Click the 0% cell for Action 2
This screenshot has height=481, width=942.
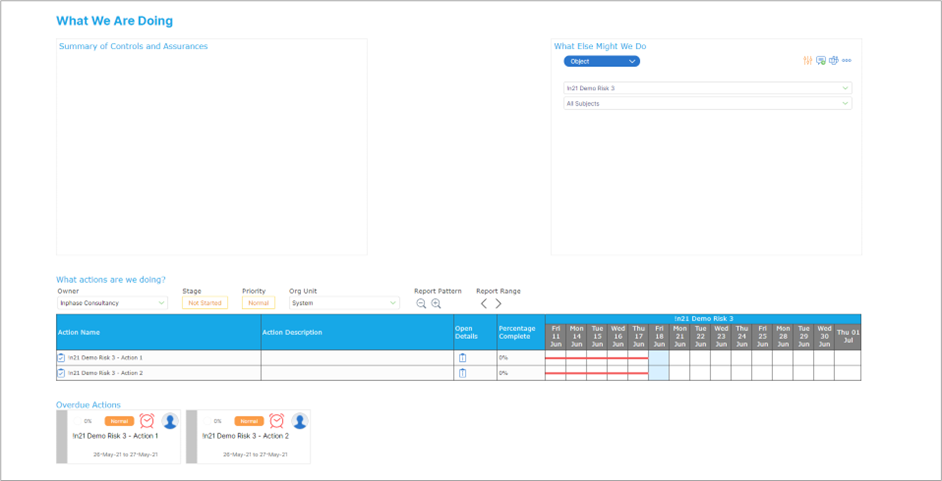(x=521, y=373)
